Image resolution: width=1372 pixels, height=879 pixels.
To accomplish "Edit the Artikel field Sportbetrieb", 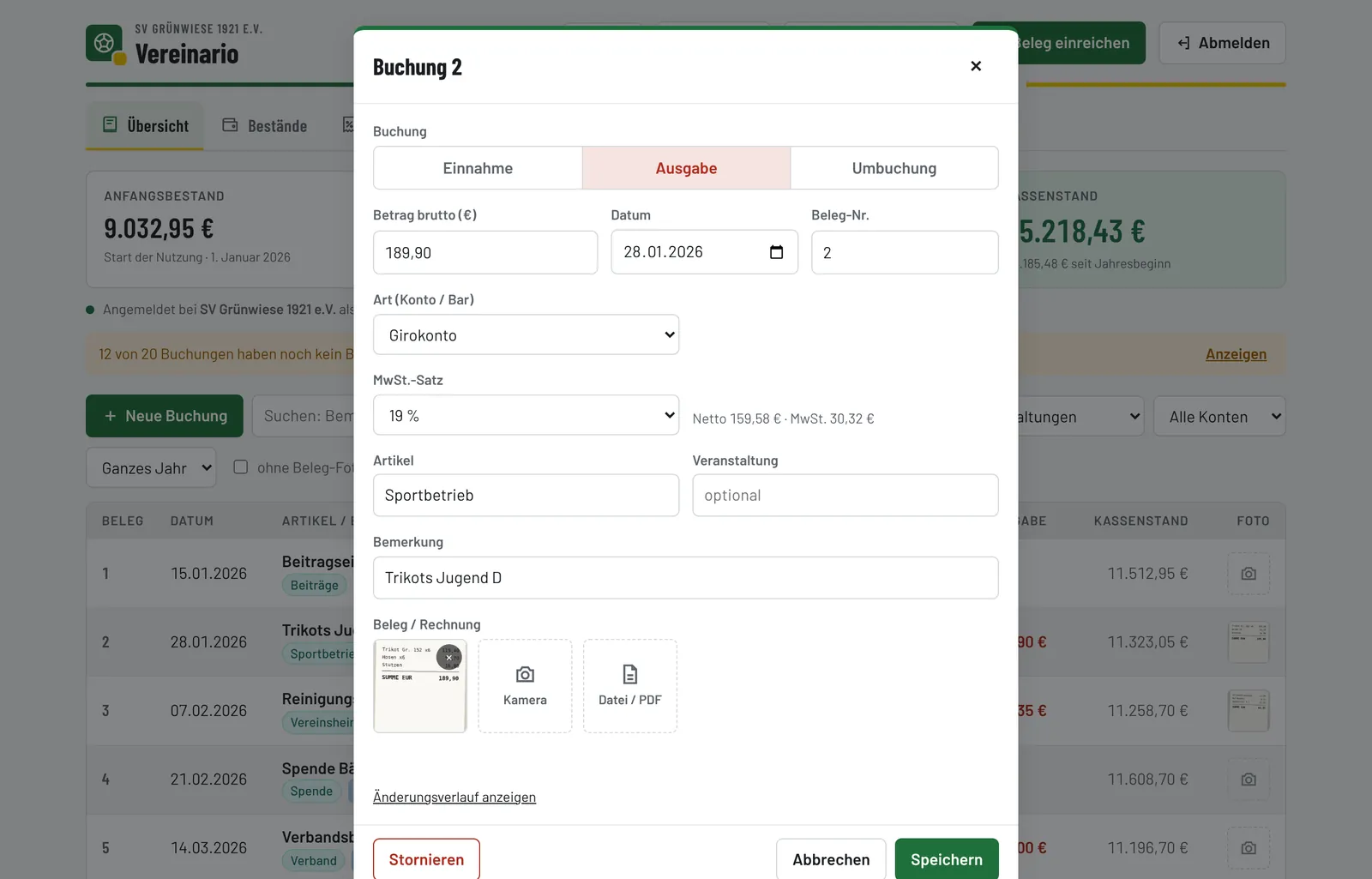I will (x=526, y=496).
